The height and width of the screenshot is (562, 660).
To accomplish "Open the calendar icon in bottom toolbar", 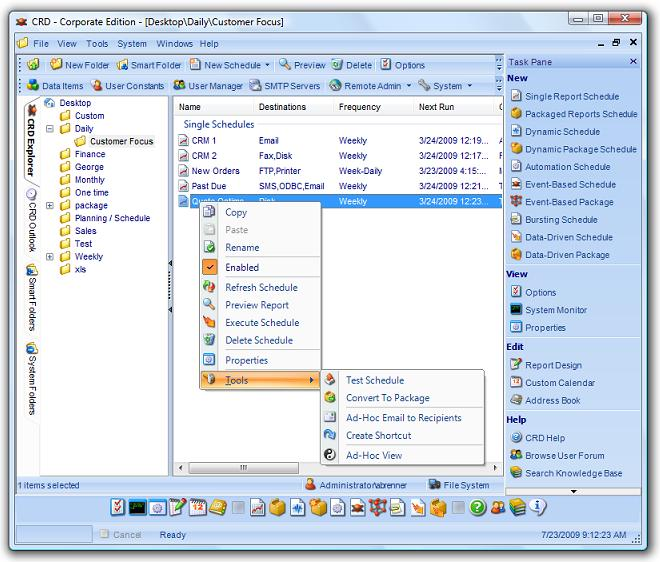I will [x=198, y=507].
